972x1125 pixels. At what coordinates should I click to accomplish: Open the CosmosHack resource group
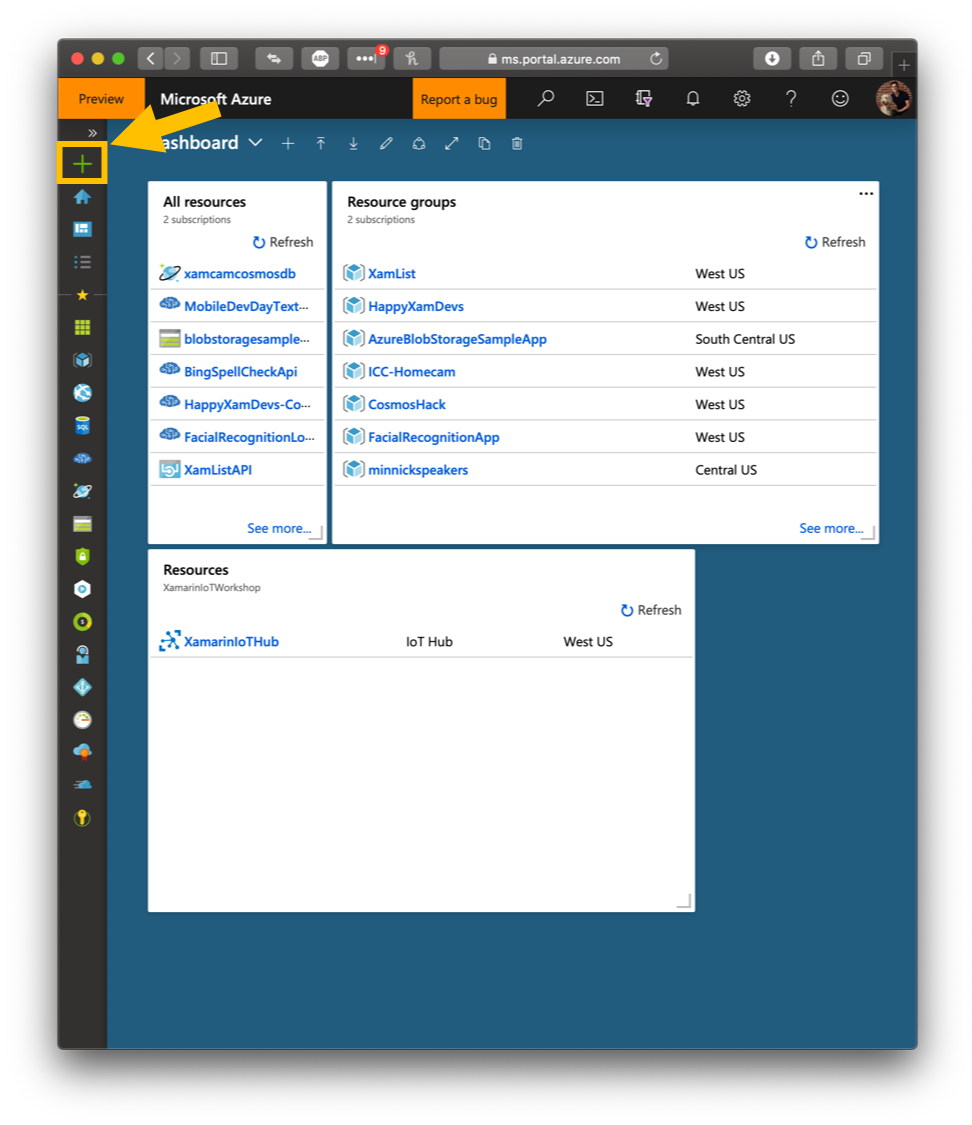[407, 405]
